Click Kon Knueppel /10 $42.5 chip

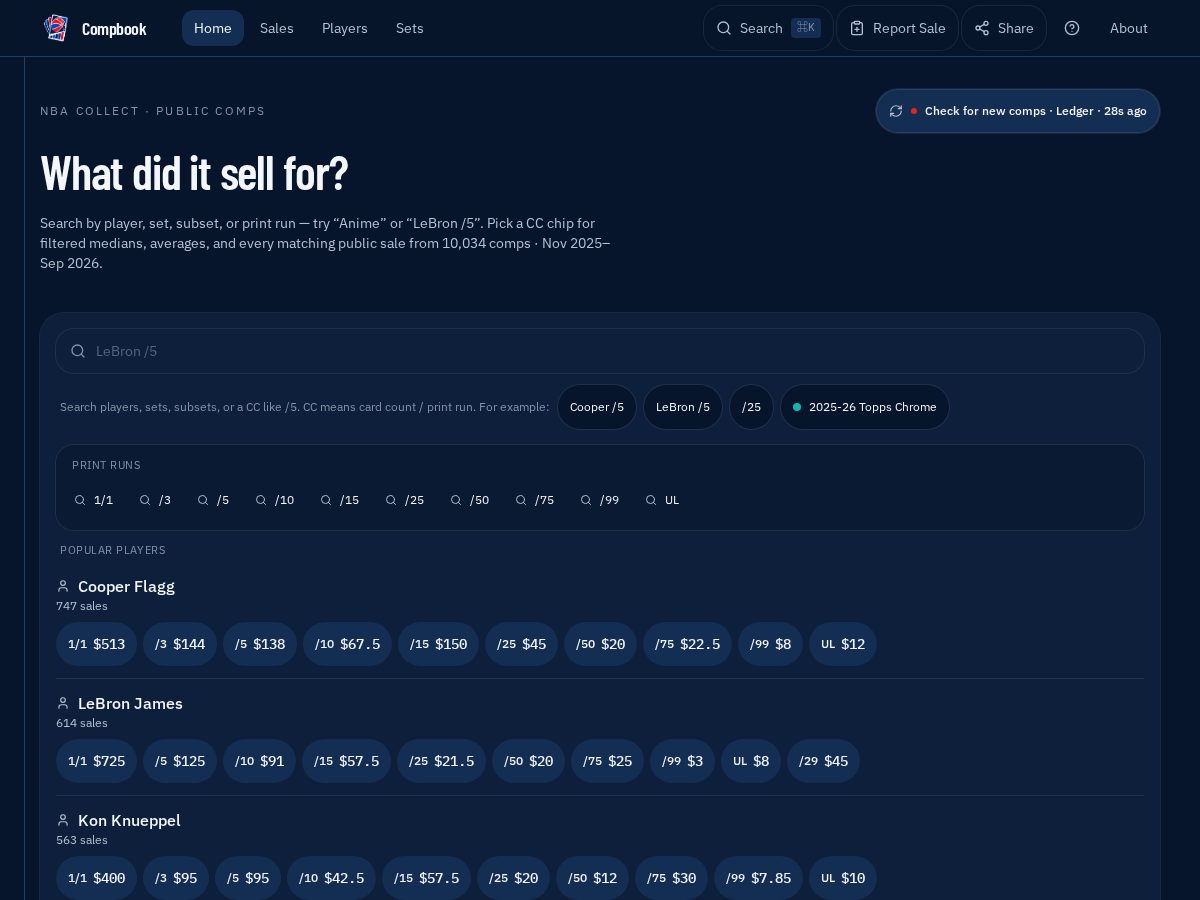tap(332, 878)
